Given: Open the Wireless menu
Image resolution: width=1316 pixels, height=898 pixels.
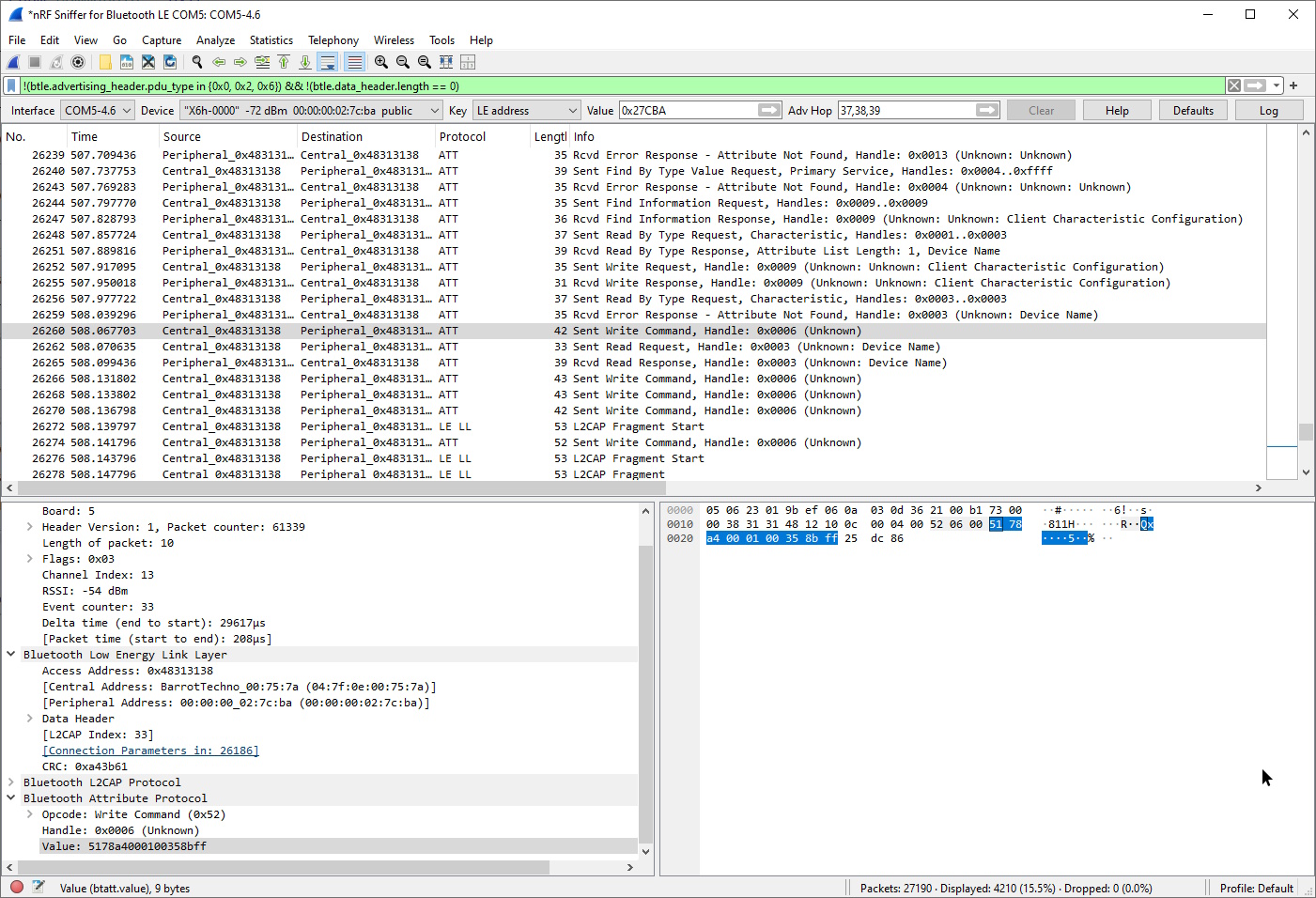Looking at the screenshot, I should (394, 39).
